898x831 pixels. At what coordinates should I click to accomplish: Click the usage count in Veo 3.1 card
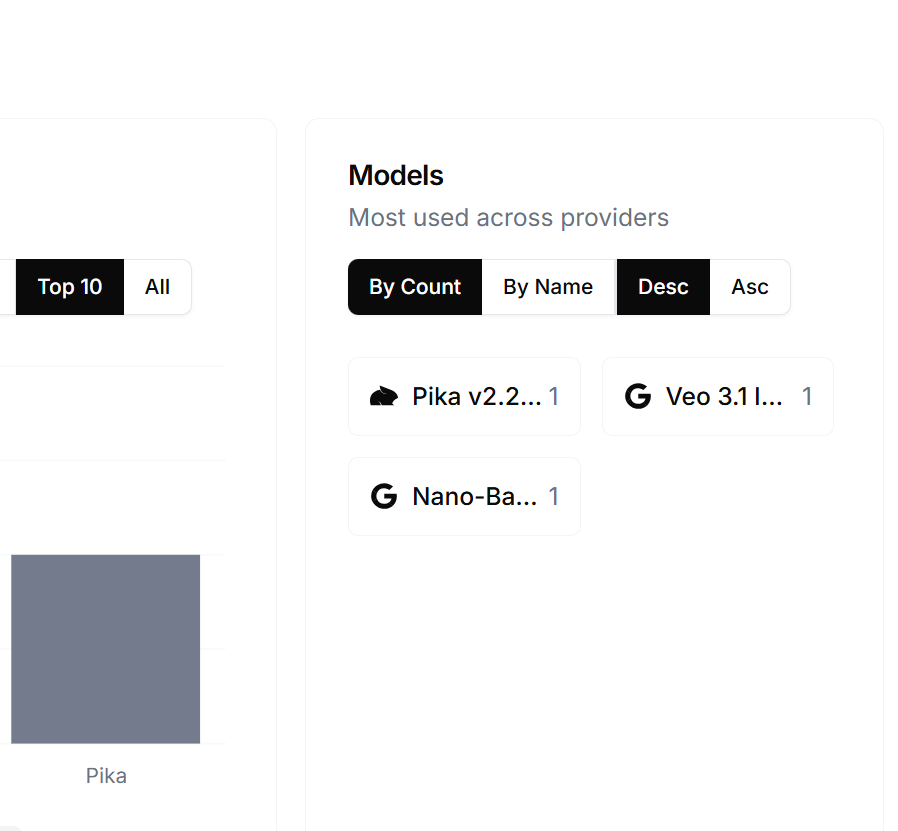coord(807,396)
